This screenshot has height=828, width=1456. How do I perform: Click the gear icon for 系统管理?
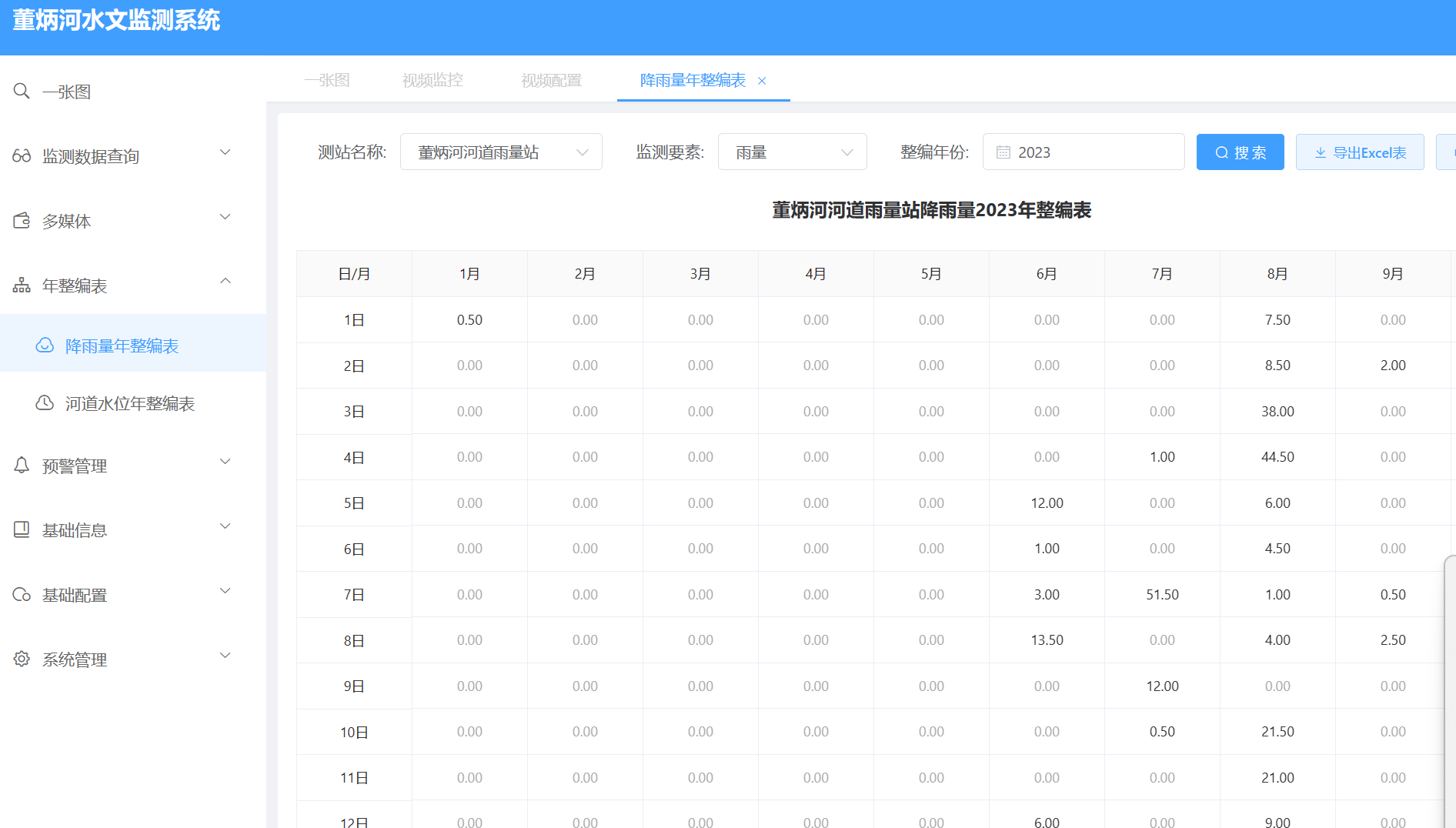(x=22, y=659)
